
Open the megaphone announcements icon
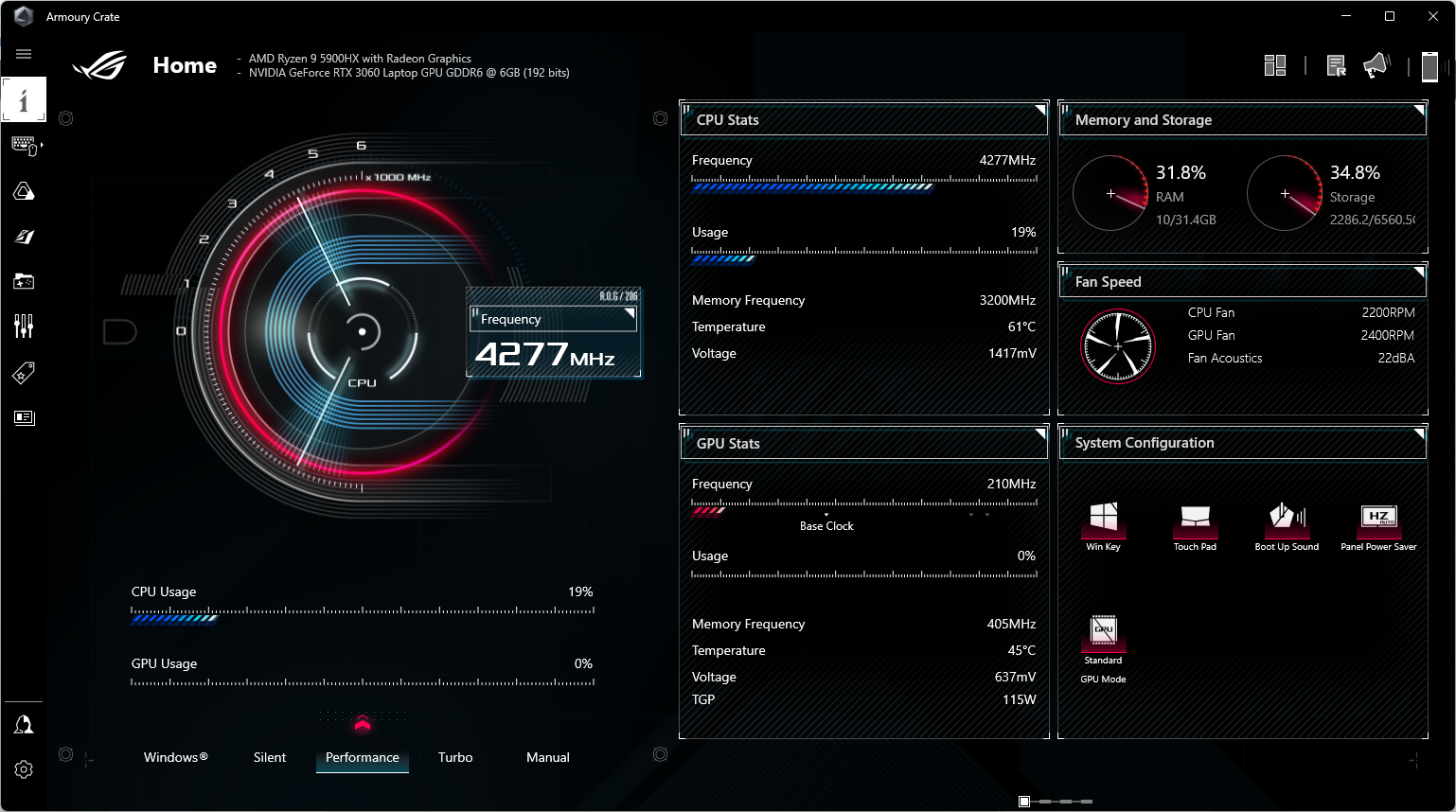click(1376, 65)
